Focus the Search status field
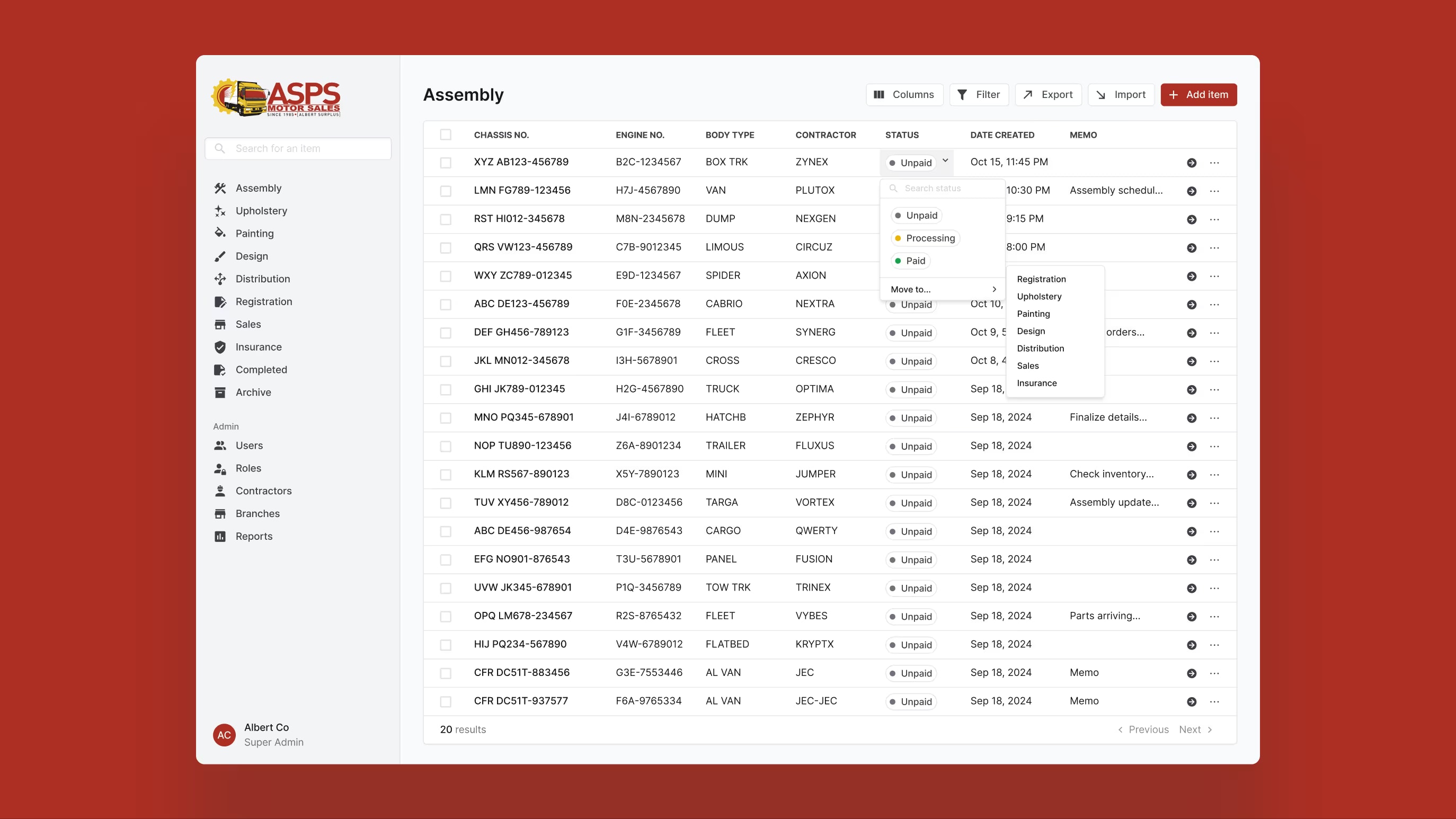The height and width of the screenshot is (819, 1456). [x=943, y=188]
